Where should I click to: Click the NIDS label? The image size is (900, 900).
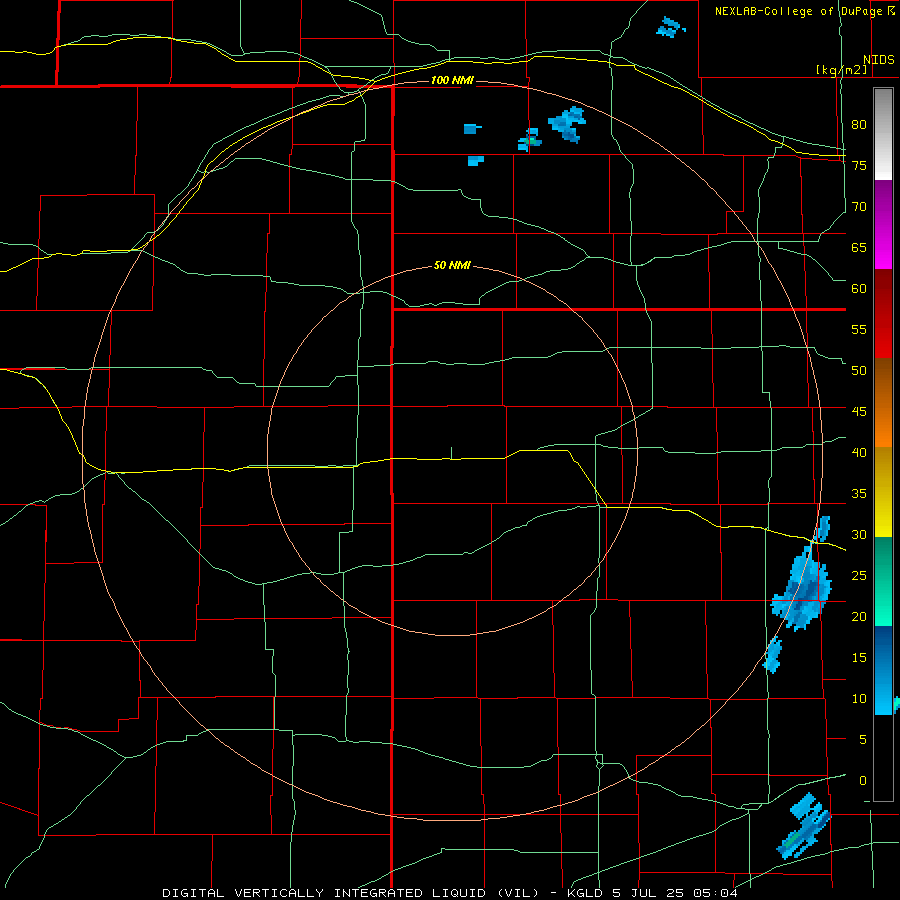point(878,60)
